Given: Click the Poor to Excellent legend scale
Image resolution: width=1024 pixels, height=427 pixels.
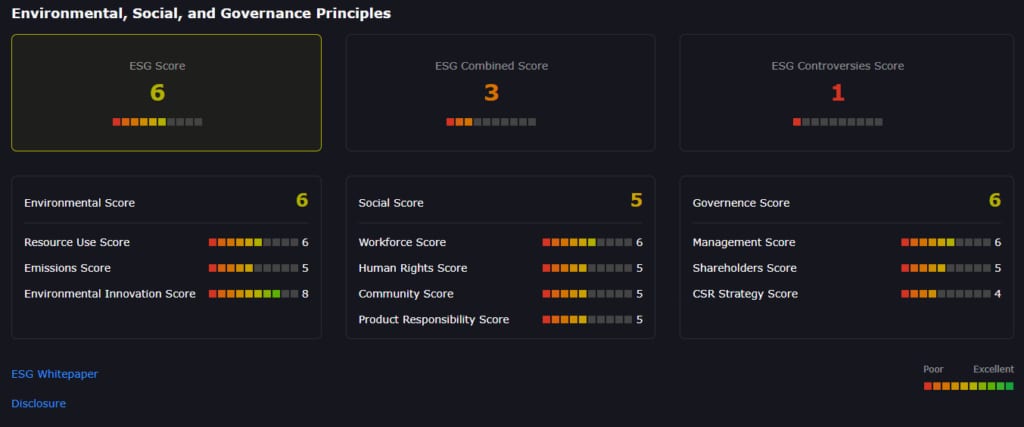Looking at the screenshot, I should click(968, 386).
